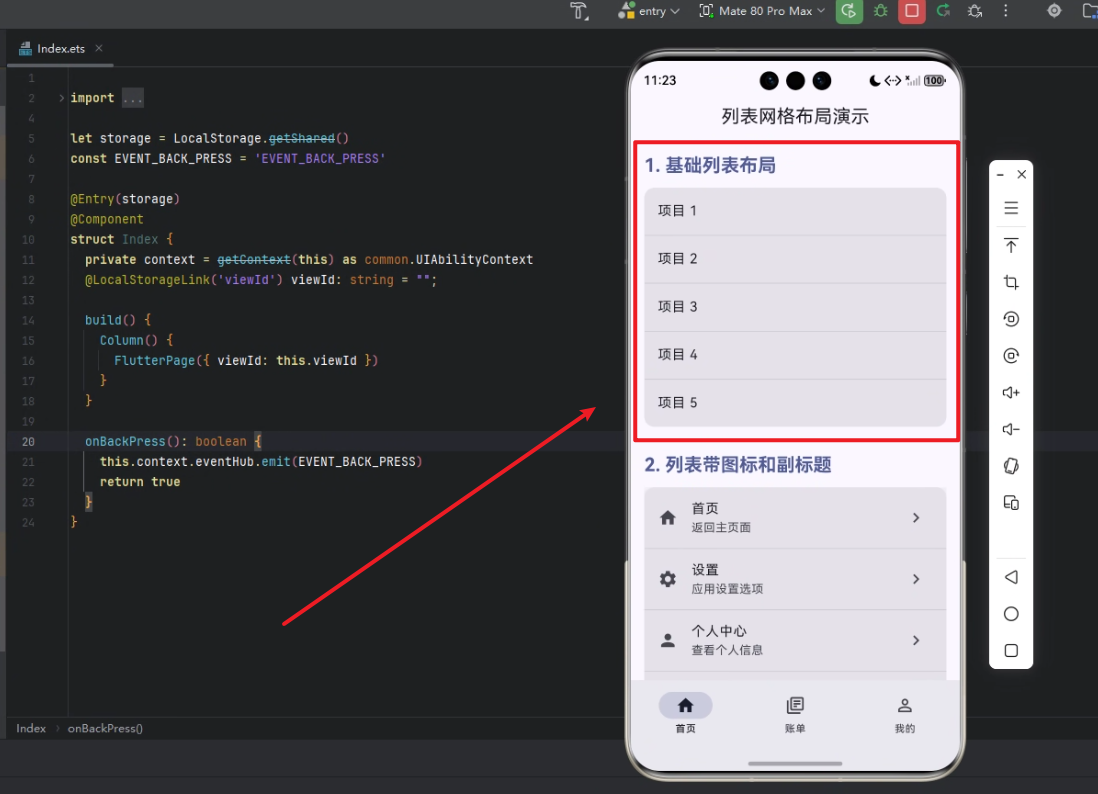Click the target icon at top right
Viewport: 1098px width, 794px height.
click(x=1054, y=11)
